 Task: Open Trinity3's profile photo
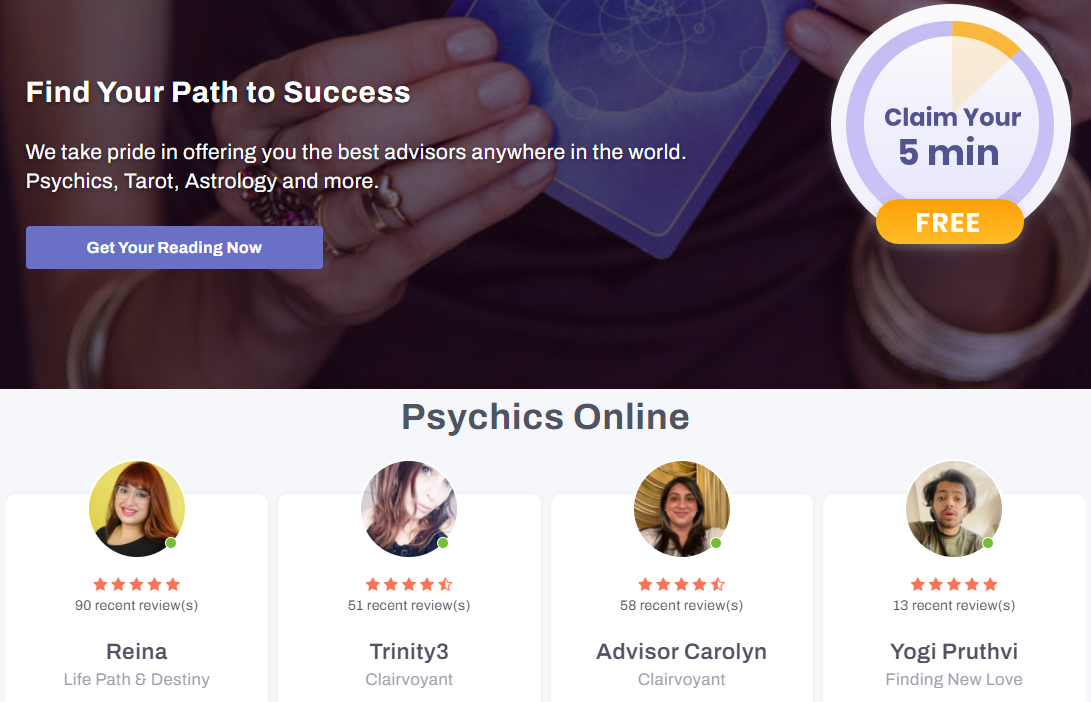pyautogui.click(x=409, y=509)
